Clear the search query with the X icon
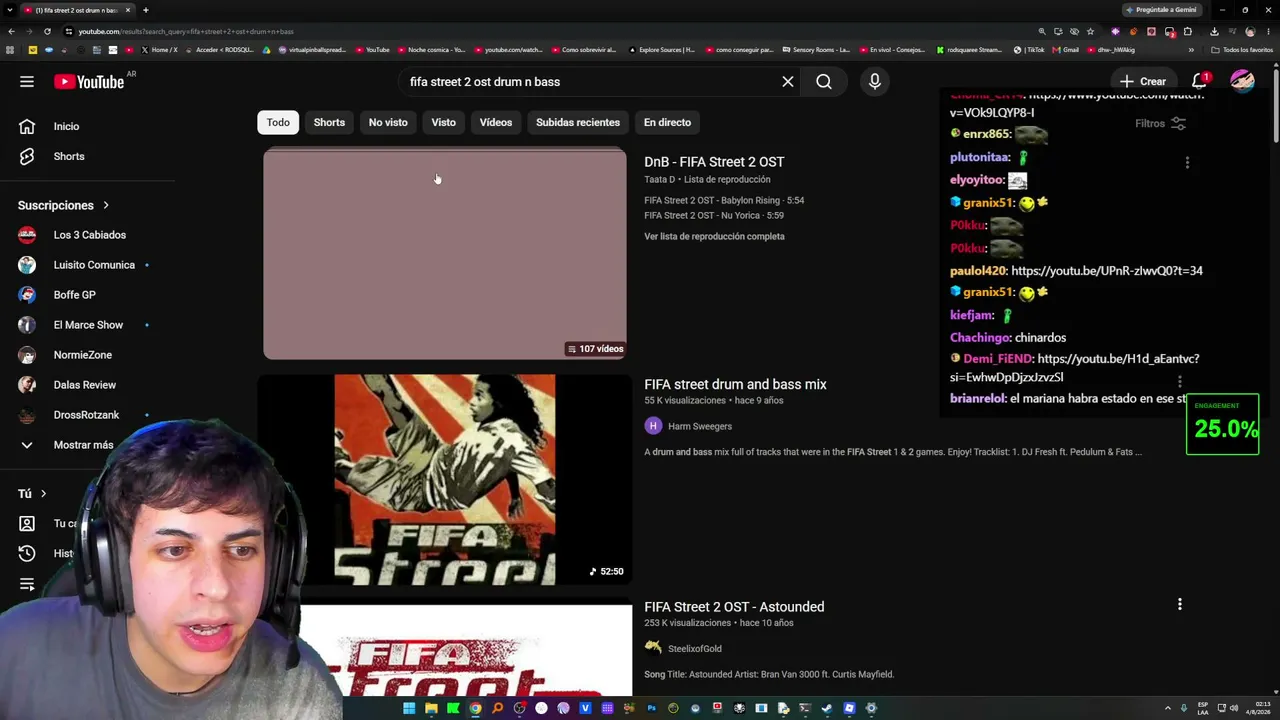 coord(788,82)
